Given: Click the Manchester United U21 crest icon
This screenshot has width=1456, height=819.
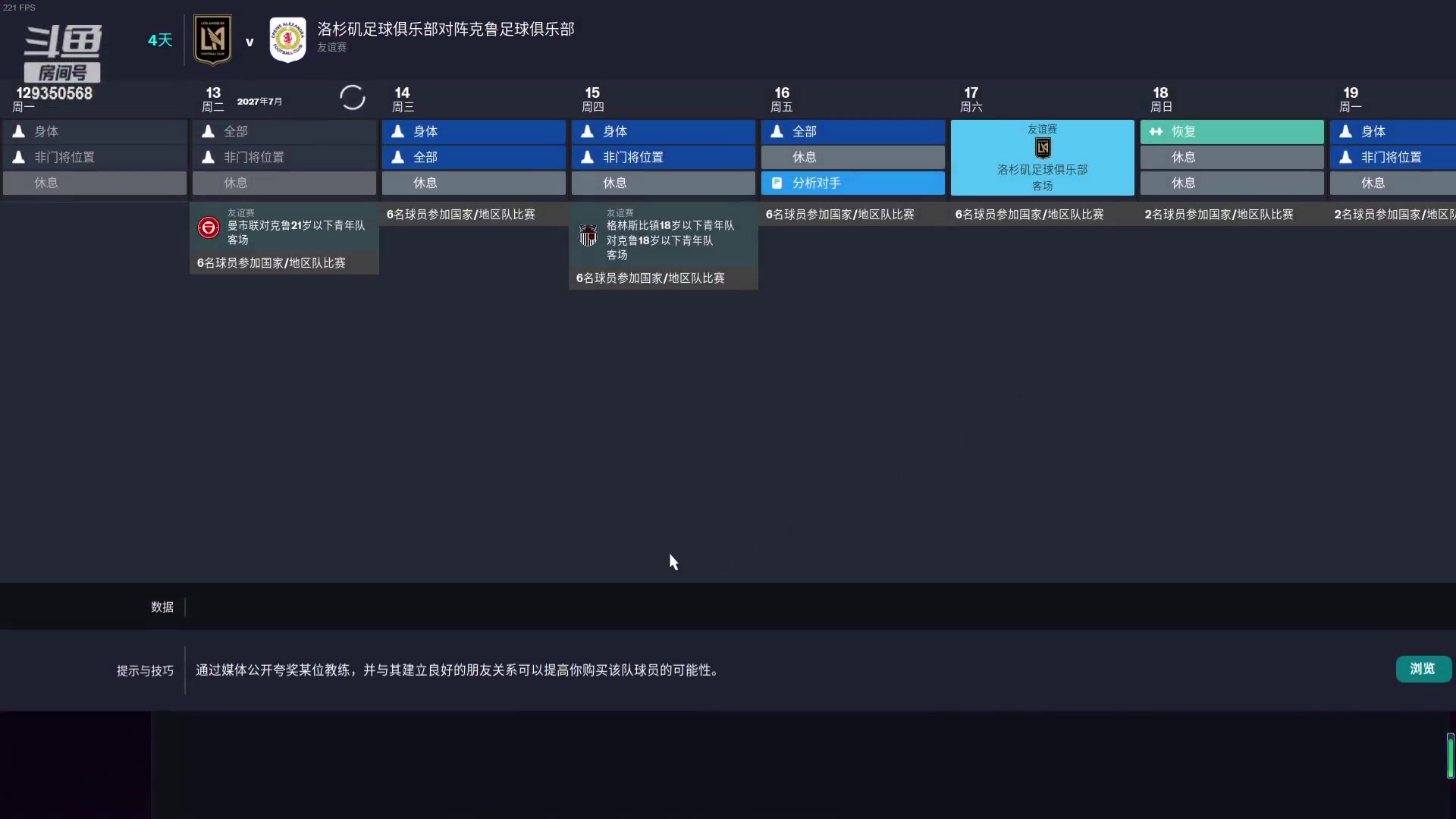Looking at the screenshot, I should (209, 227).
